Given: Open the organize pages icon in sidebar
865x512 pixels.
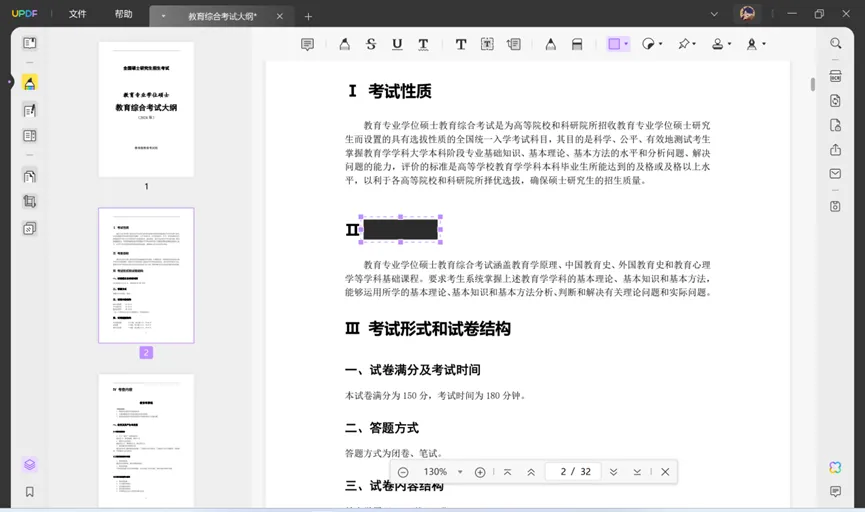Looking at the screenshot, I should [x=30, y=176].
